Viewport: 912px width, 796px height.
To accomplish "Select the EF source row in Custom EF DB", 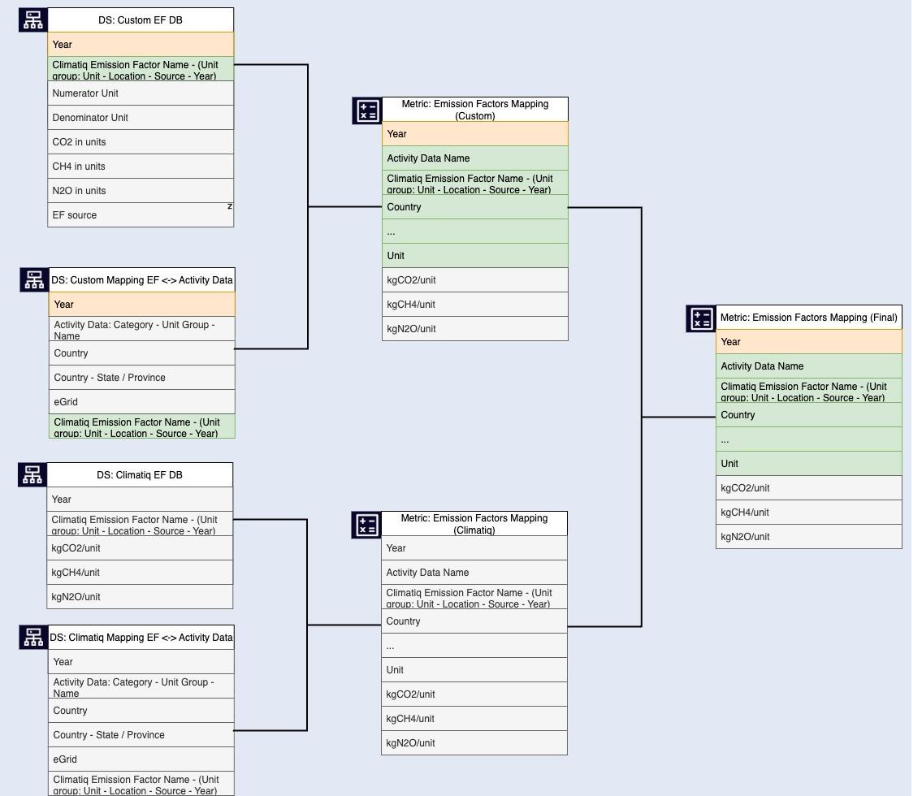I will click(141, 215).
